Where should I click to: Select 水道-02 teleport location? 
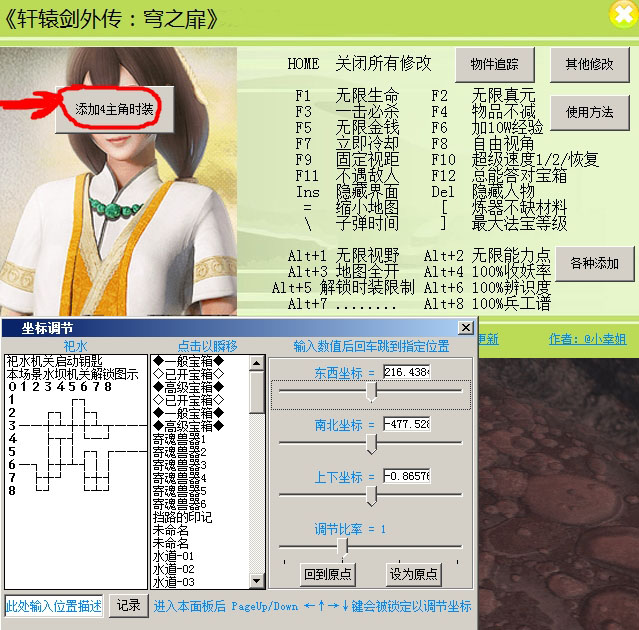[x=173, y=570]
